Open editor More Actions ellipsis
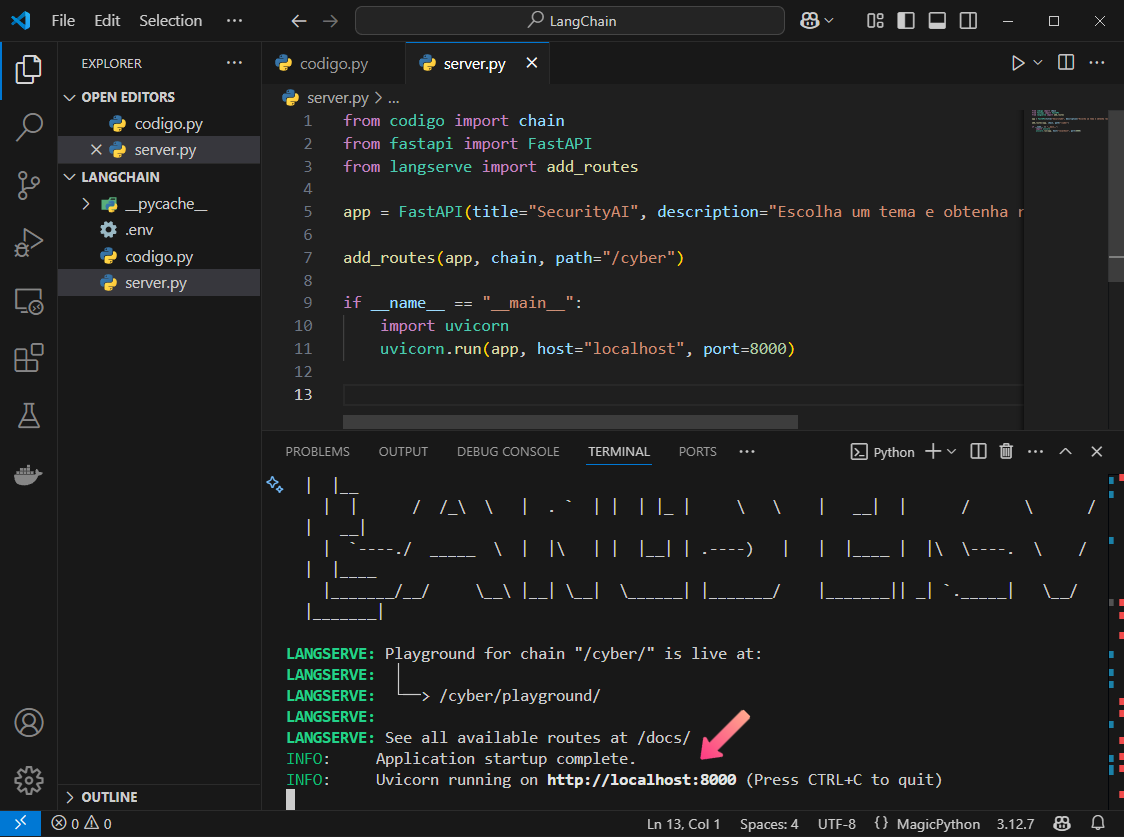The width and height of the screenshot is (1124, 837). click(1097, 63)
